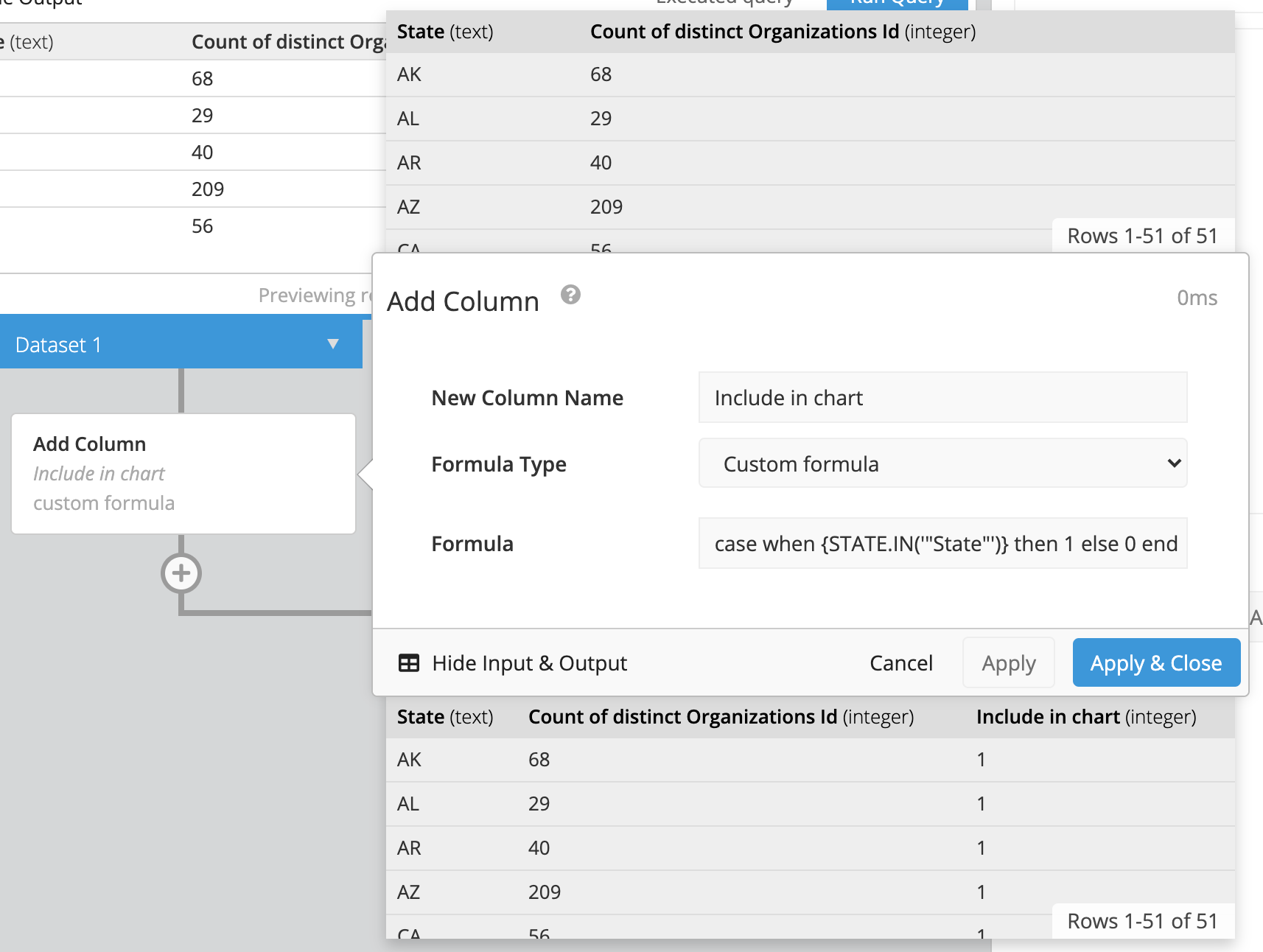
Task: Select the AZ cell in input table
Action: point(408,207)
